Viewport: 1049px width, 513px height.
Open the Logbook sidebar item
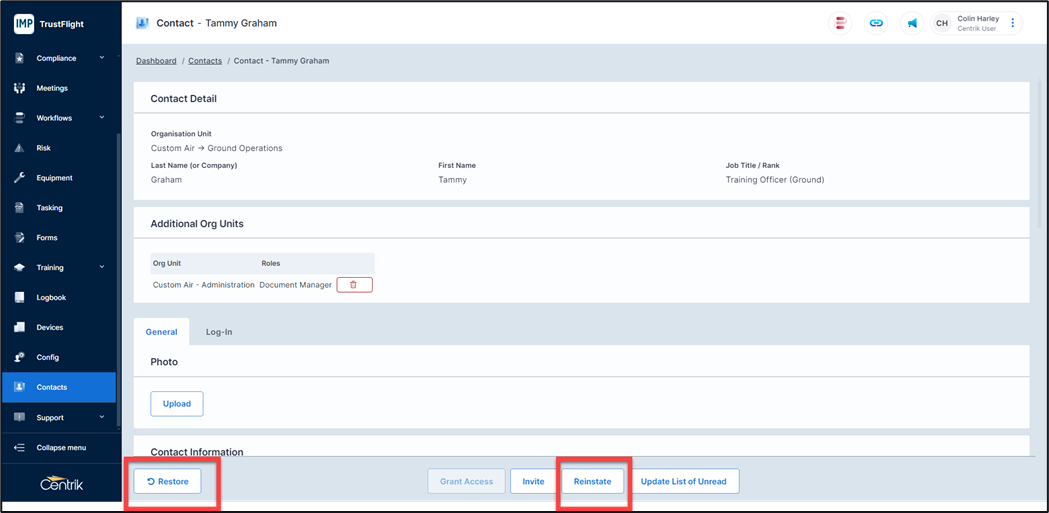[x=51, y=298]
